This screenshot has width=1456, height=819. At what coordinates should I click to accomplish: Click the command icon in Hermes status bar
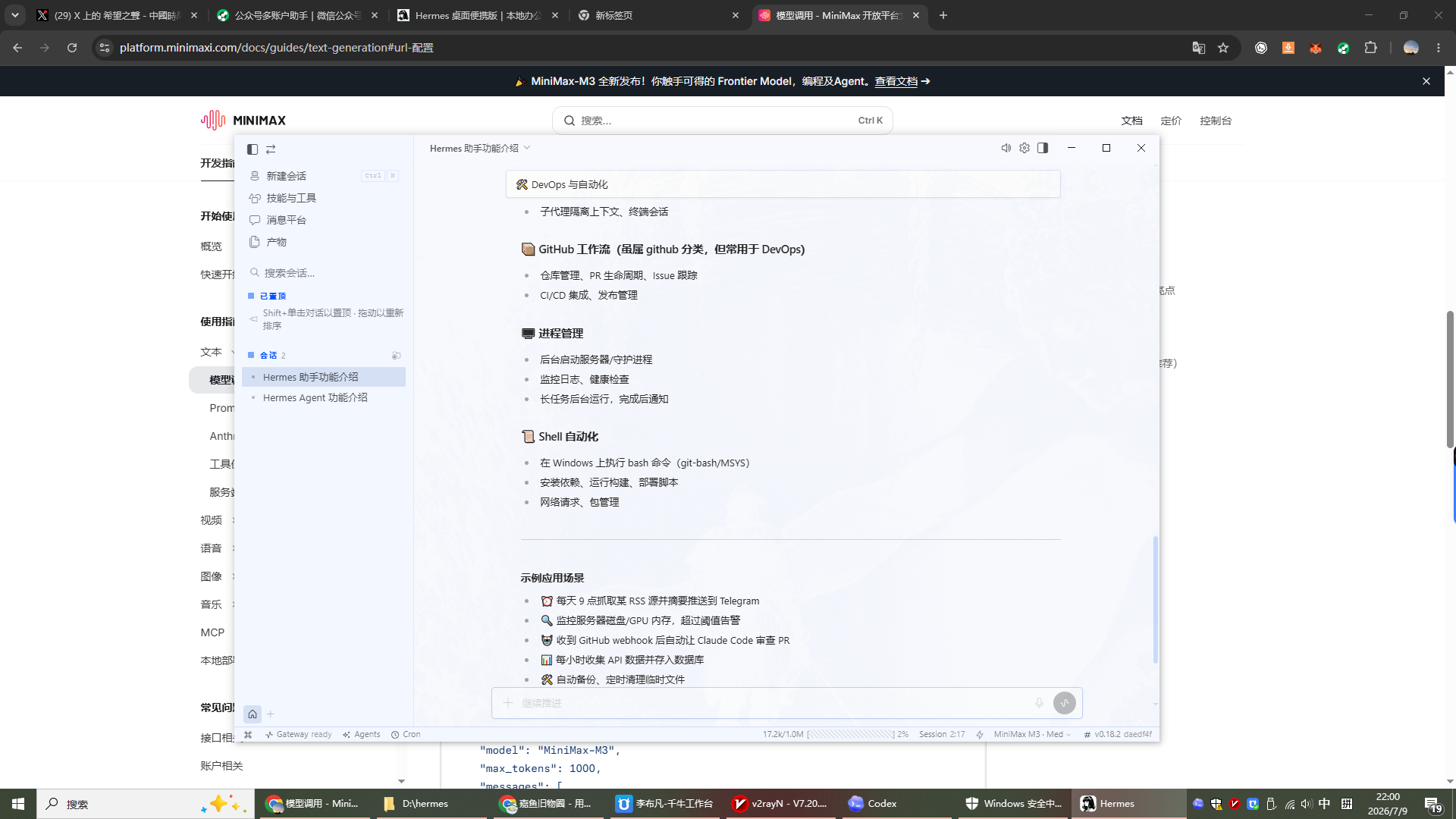click(x=248, y=734)
